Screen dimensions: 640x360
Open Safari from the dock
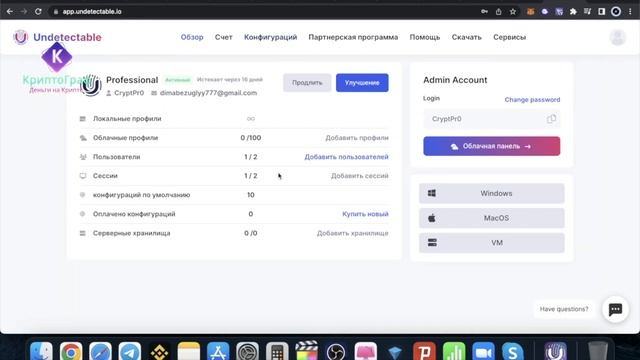(100, 351)
